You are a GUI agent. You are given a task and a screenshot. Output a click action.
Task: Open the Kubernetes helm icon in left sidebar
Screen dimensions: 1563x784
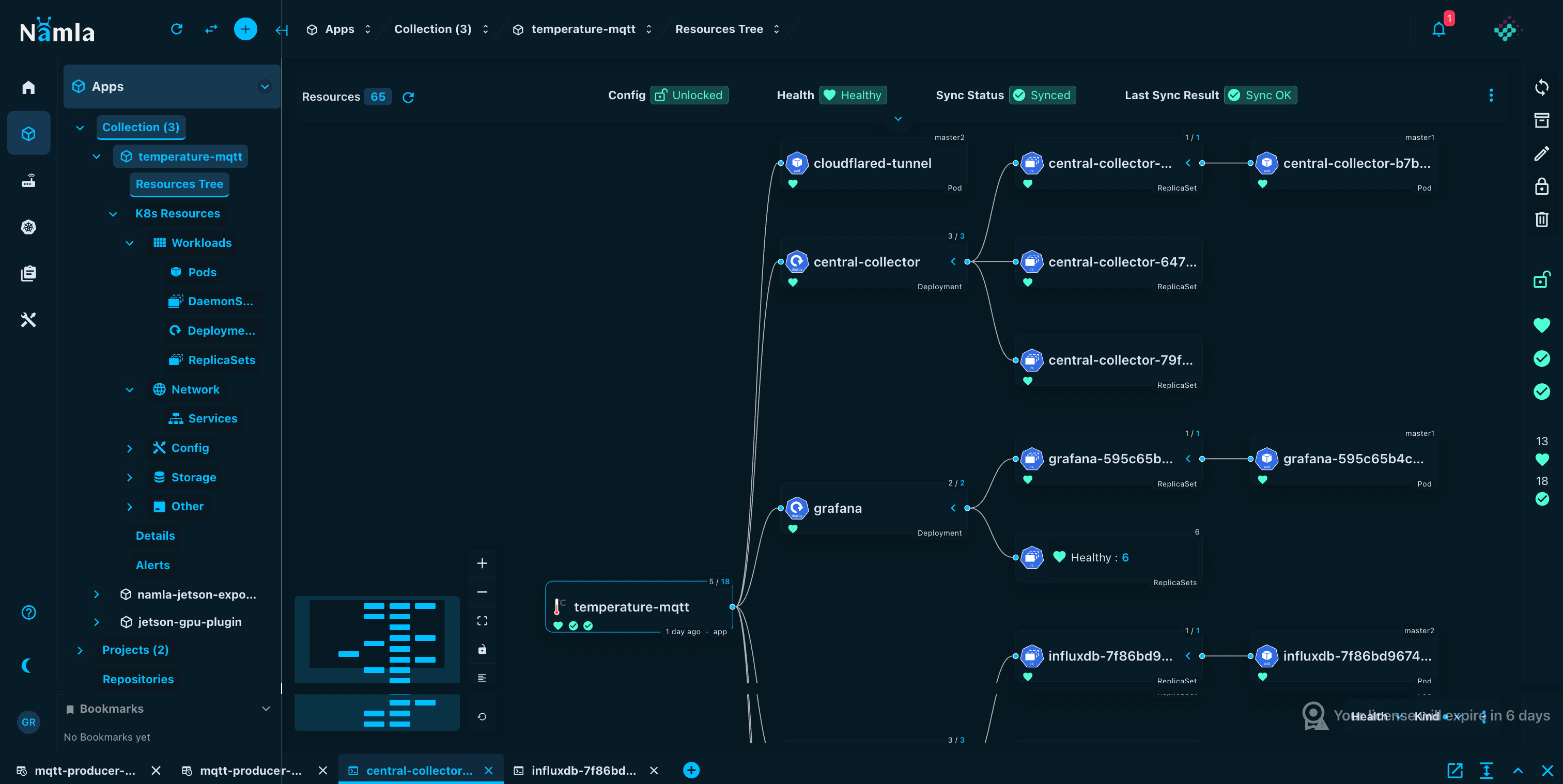(28, 227)
